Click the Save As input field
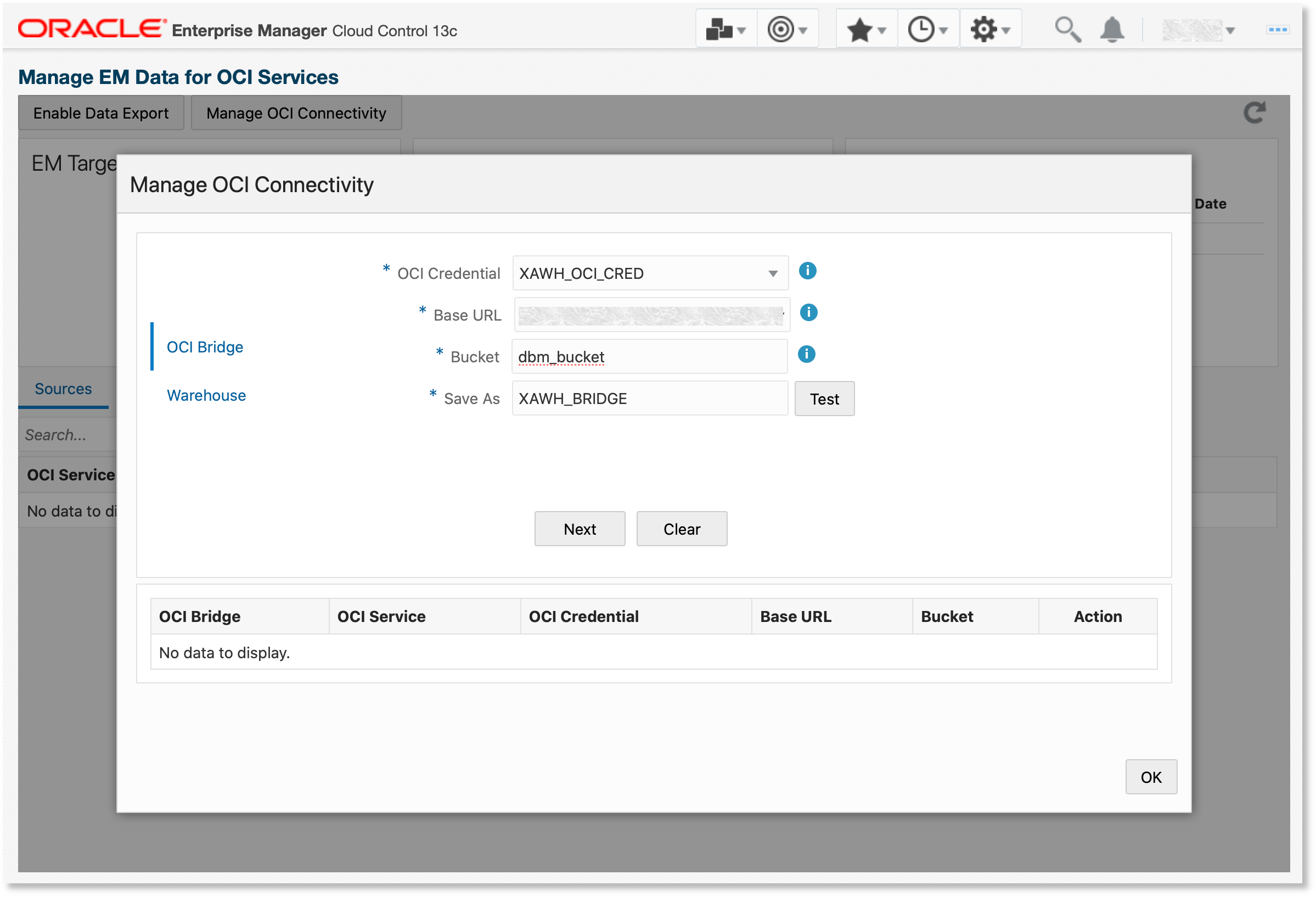1316x897 pixels. pyautogui.click(x=650, y=399)
